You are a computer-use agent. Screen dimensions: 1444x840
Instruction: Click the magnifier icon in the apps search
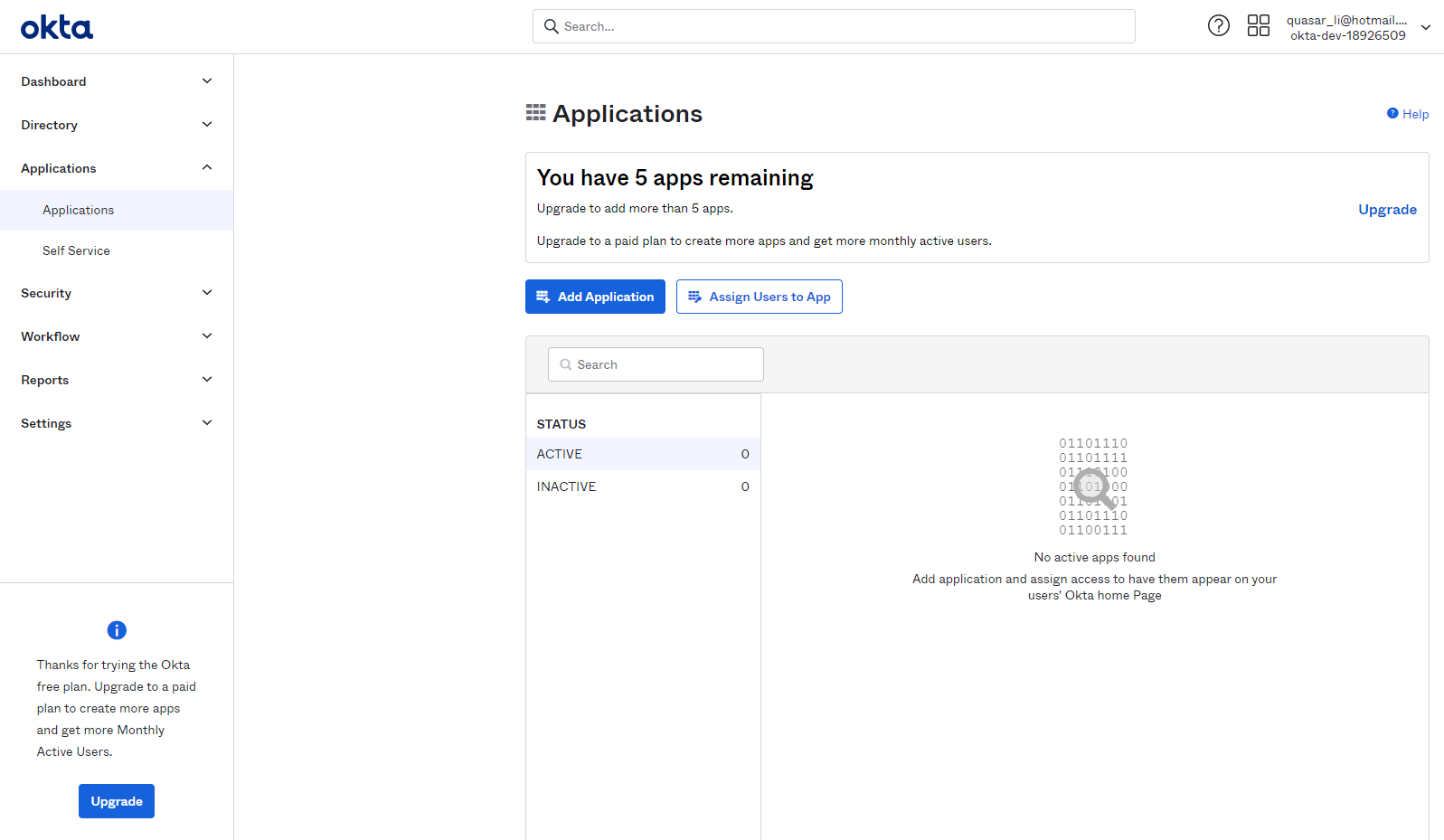tap(566, 364)
